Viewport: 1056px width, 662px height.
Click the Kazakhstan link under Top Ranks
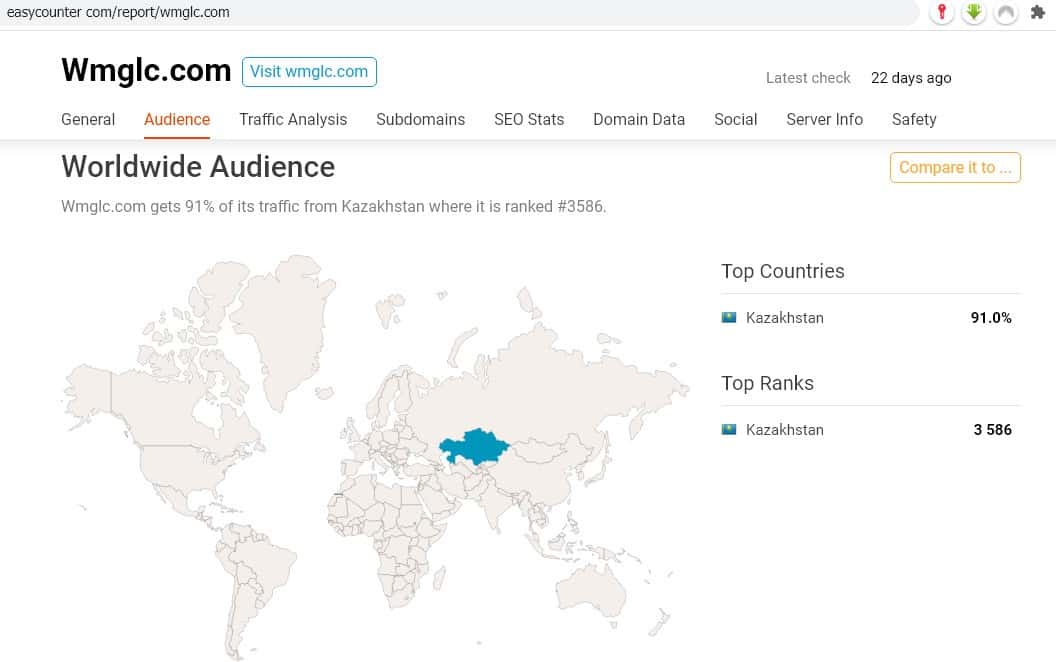click(x=785, y=430)
